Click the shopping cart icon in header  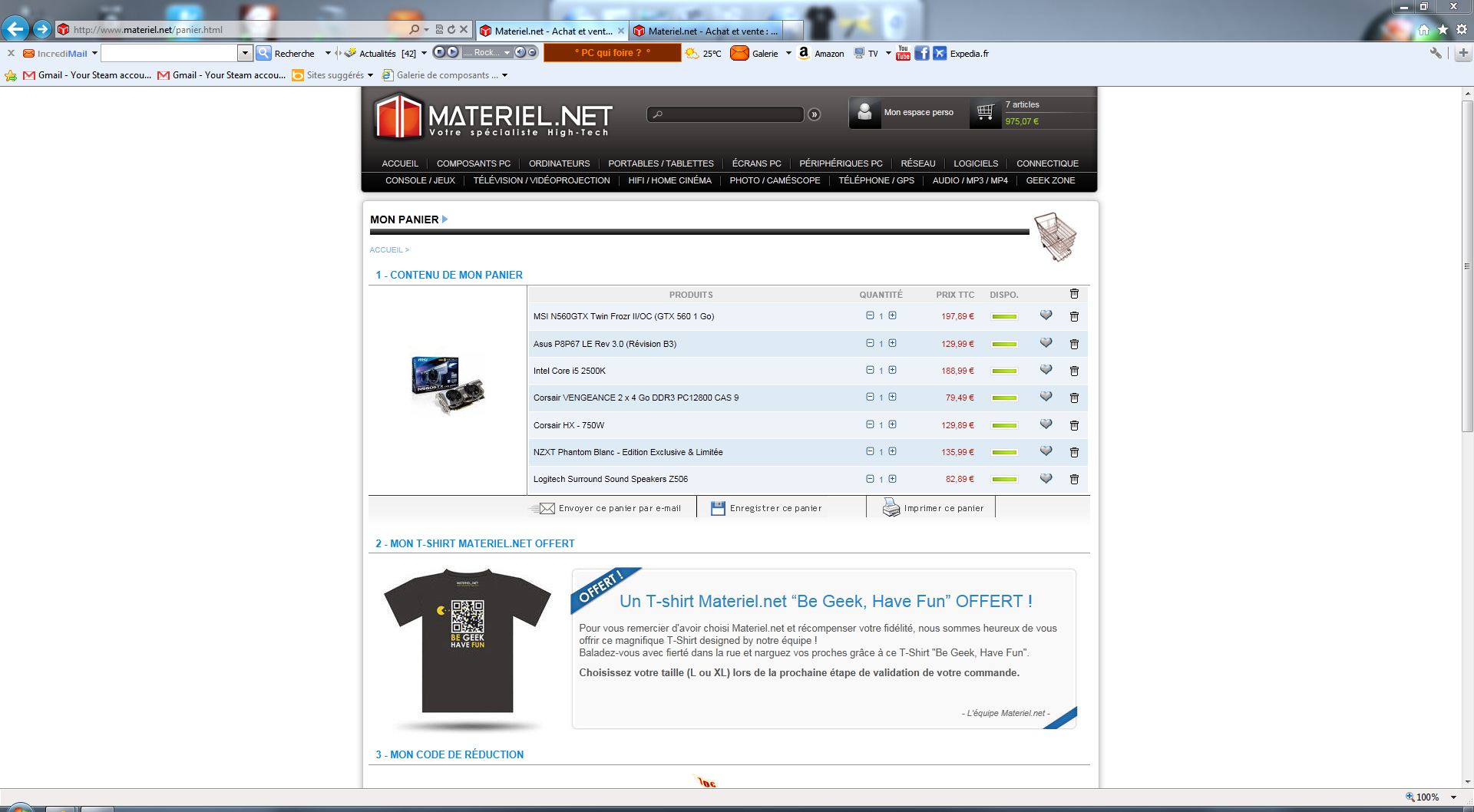985,113
